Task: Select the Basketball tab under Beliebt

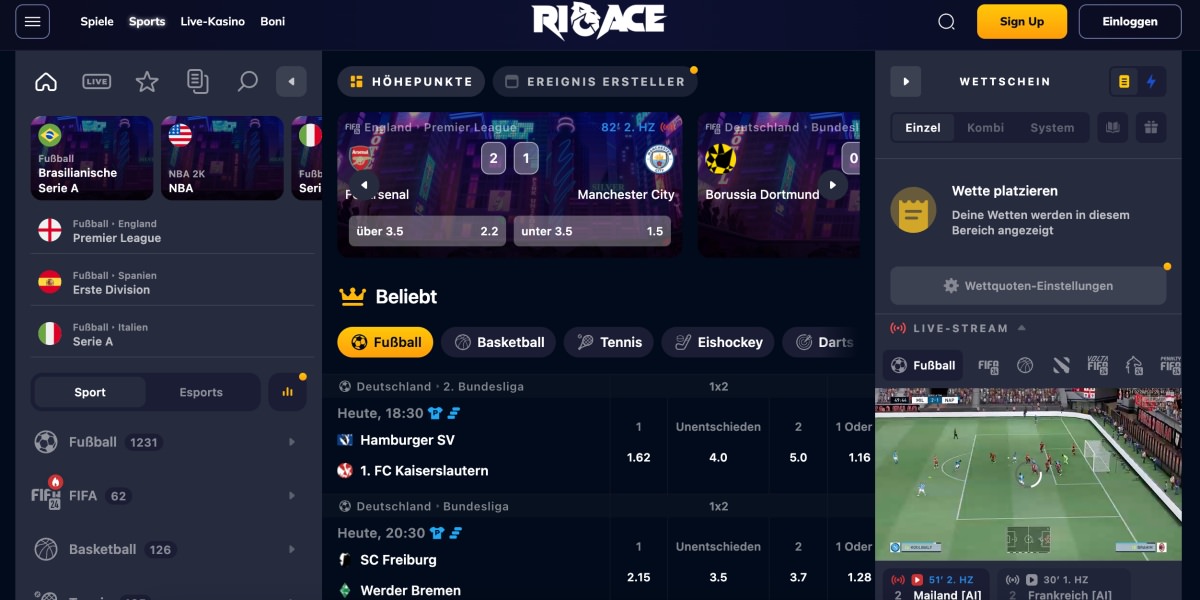Action: 499,342
